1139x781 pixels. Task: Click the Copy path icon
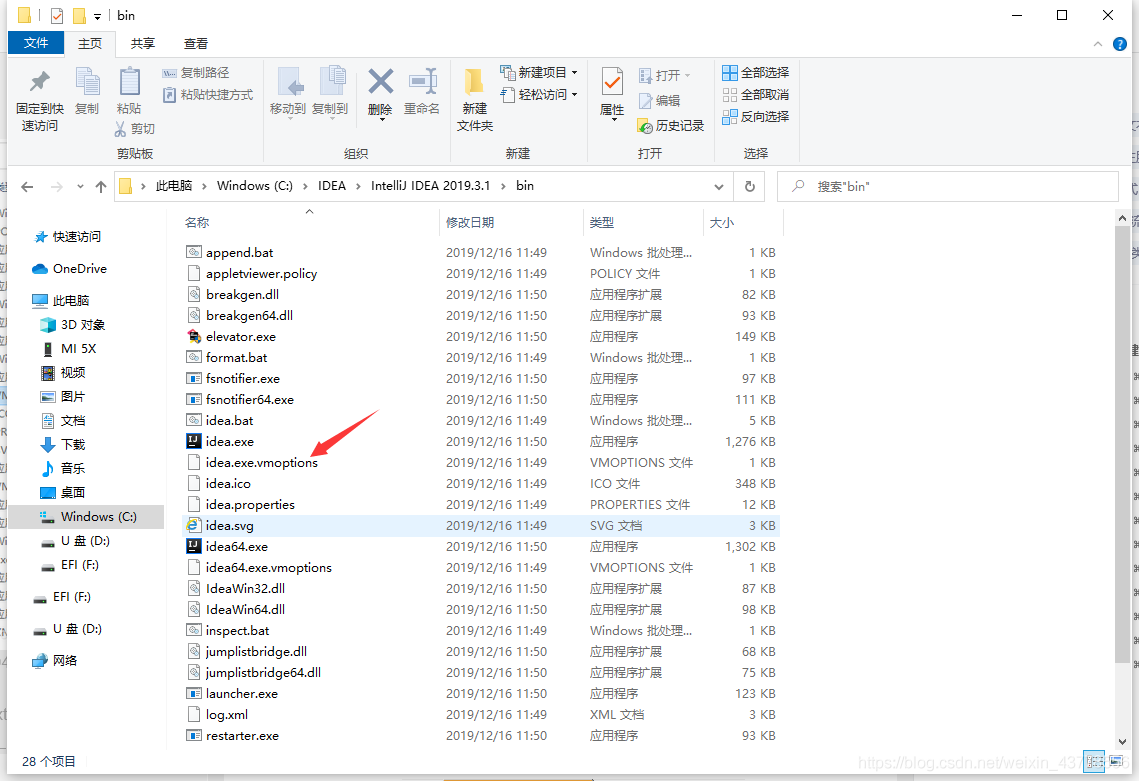pos(169,73)
